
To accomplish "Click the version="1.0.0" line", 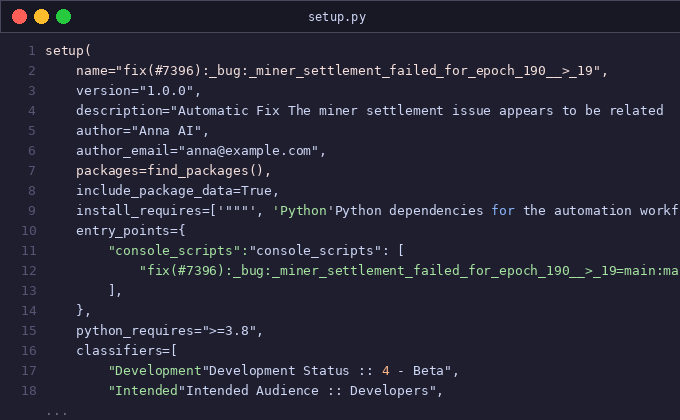I will 138,91.
